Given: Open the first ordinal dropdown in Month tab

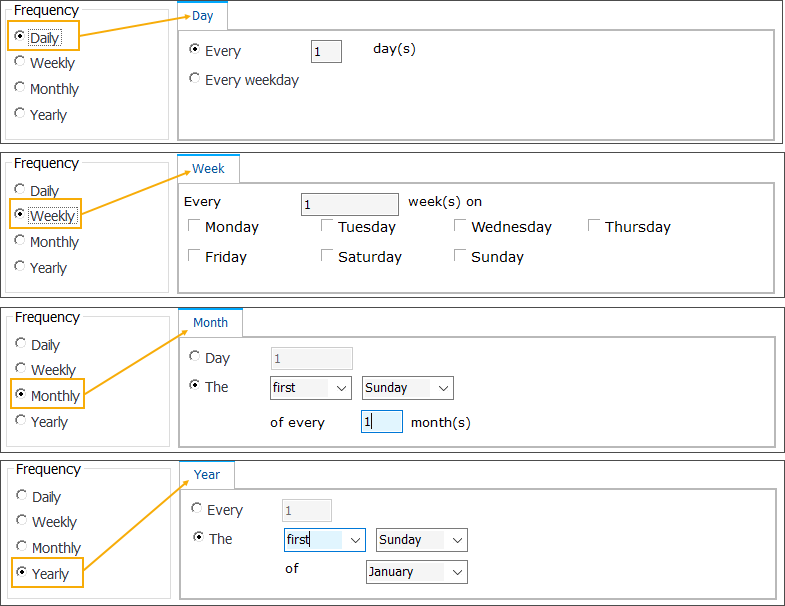Looking at the screenshot, I should coord(311,388).
